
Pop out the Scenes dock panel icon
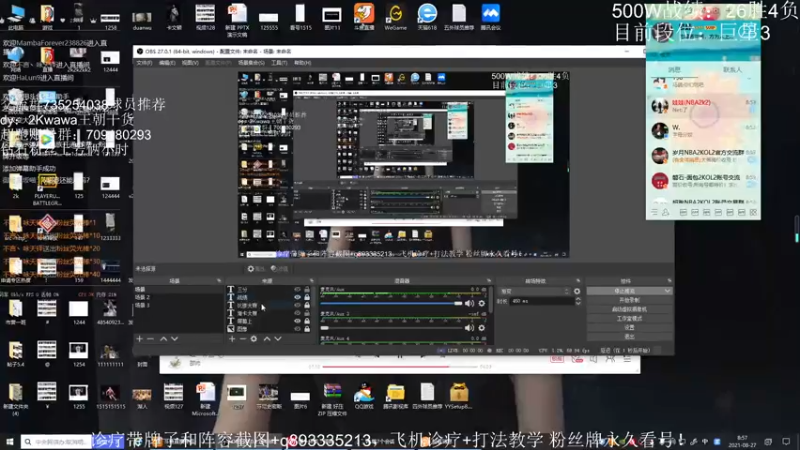pyautogui.click(x=219, y=281)
